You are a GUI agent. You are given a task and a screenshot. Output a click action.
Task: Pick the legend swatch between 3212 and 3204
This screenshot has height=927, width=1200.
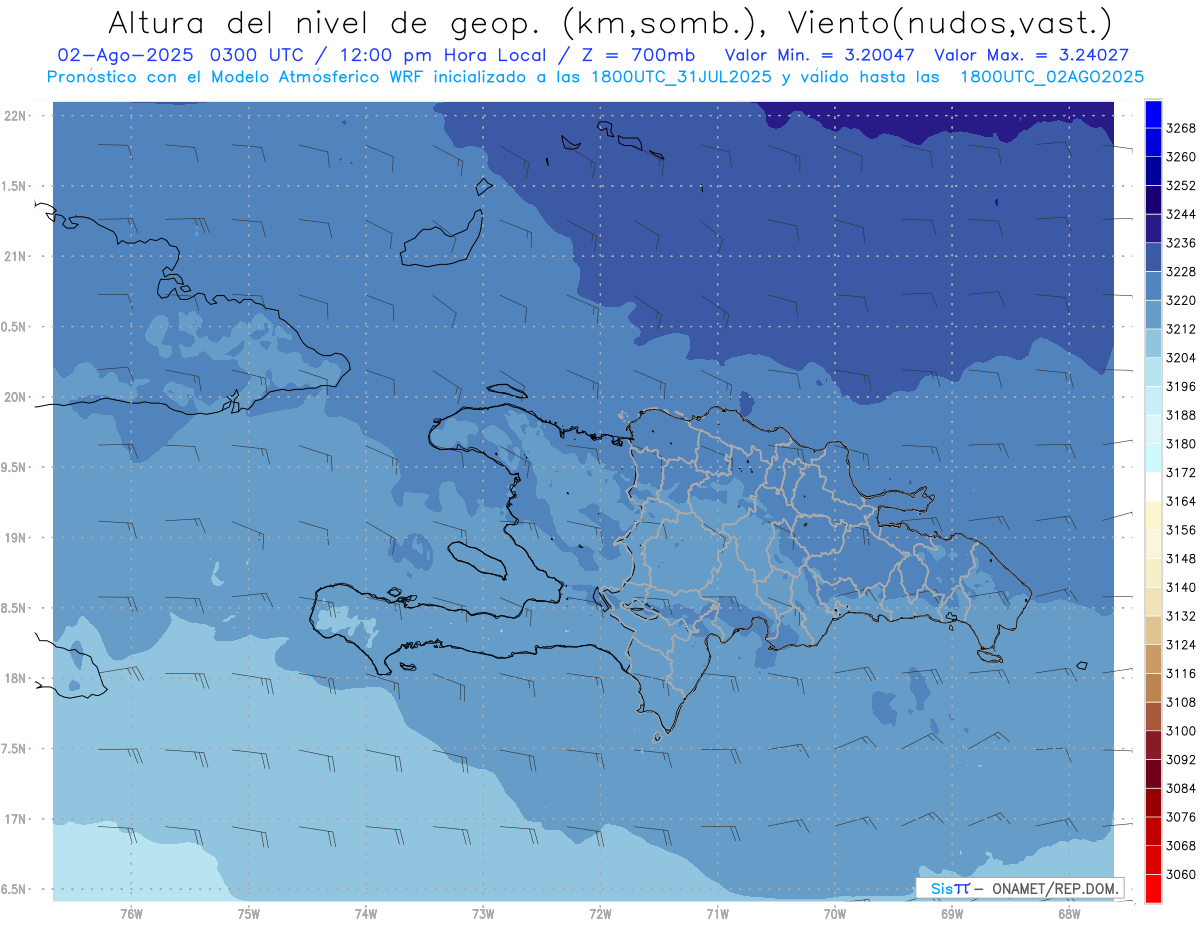coord(1153,343)
